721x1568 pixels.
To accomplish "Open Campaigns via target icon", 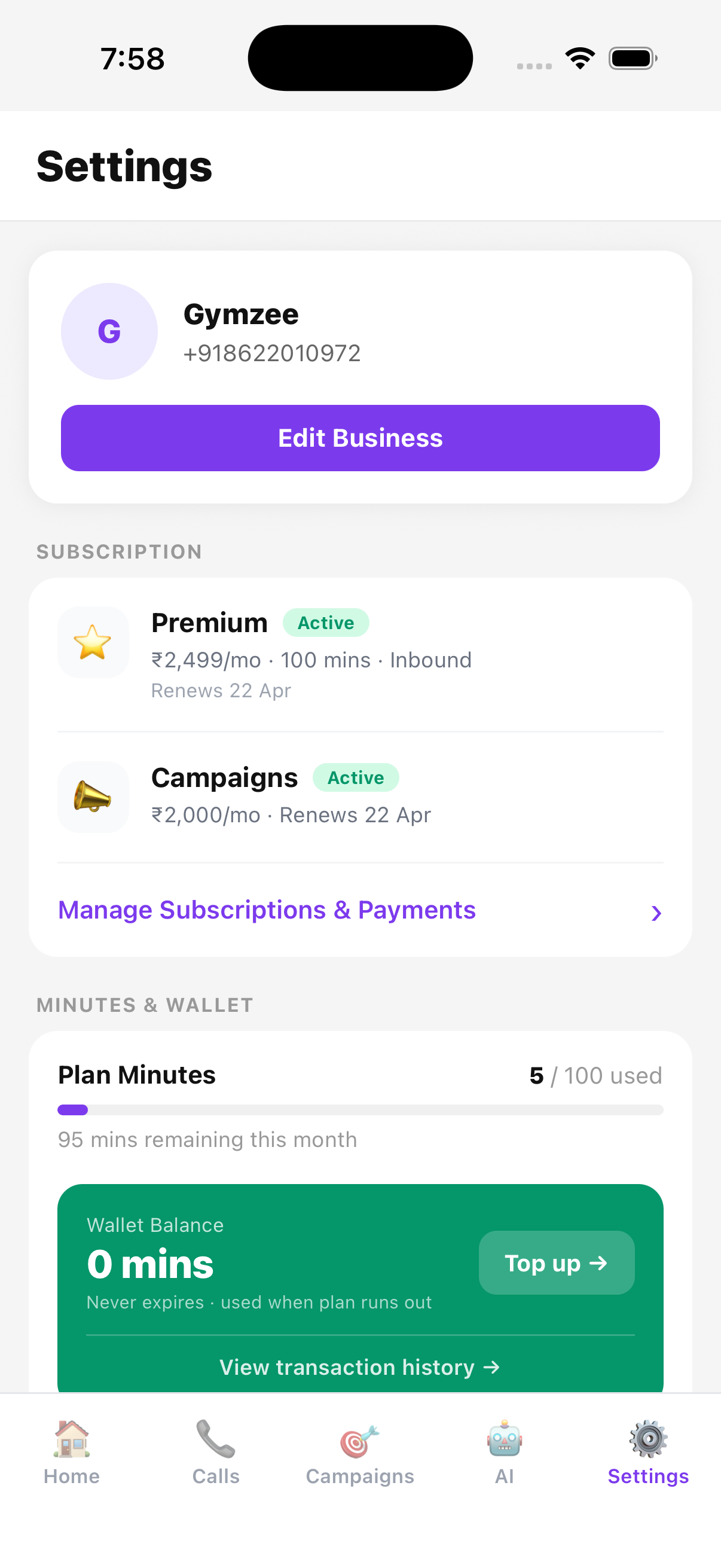I will [x=359, y=1441].
